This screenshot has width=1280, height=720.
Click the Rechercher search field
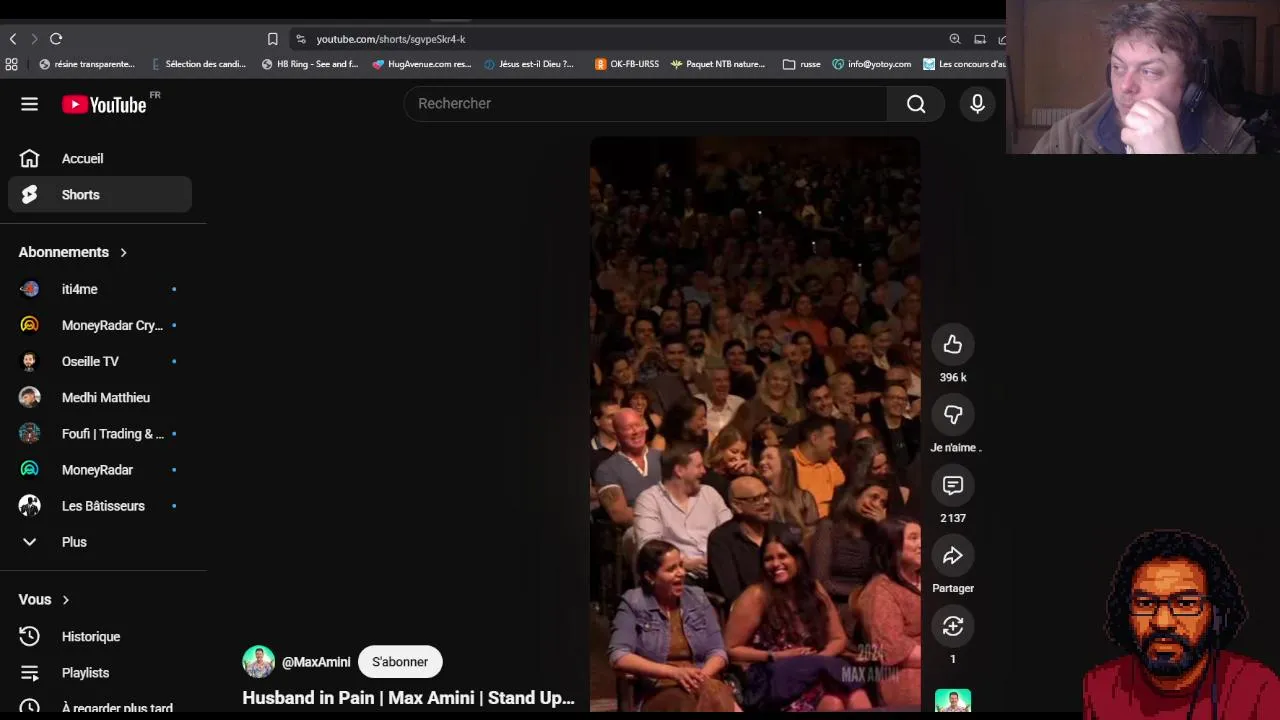[645, 103]
